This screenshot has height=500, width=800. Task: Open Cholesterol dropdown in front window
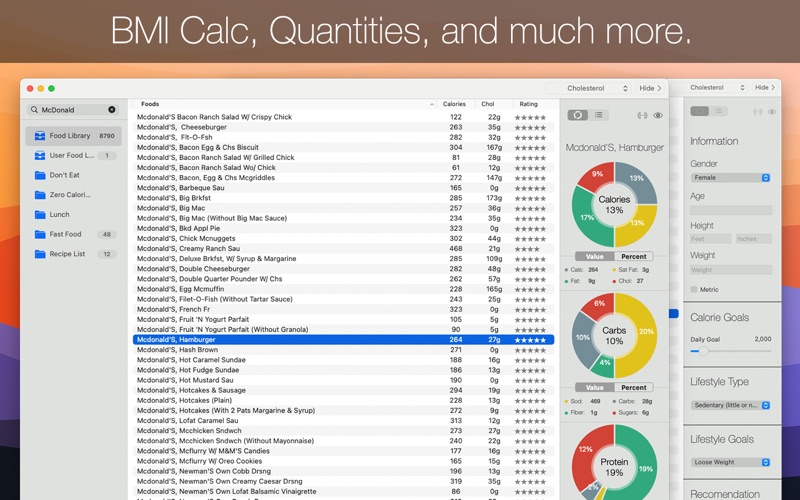coord(588,88)
